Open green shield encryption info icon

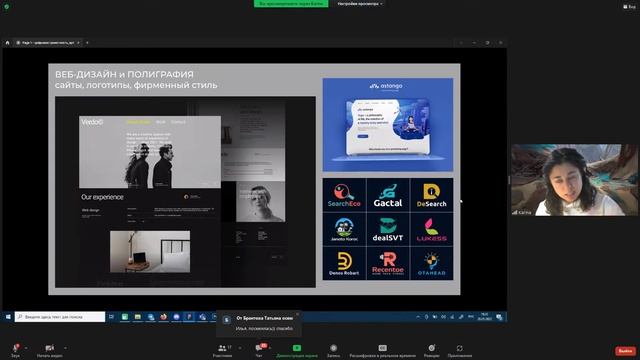click(6, 7)
